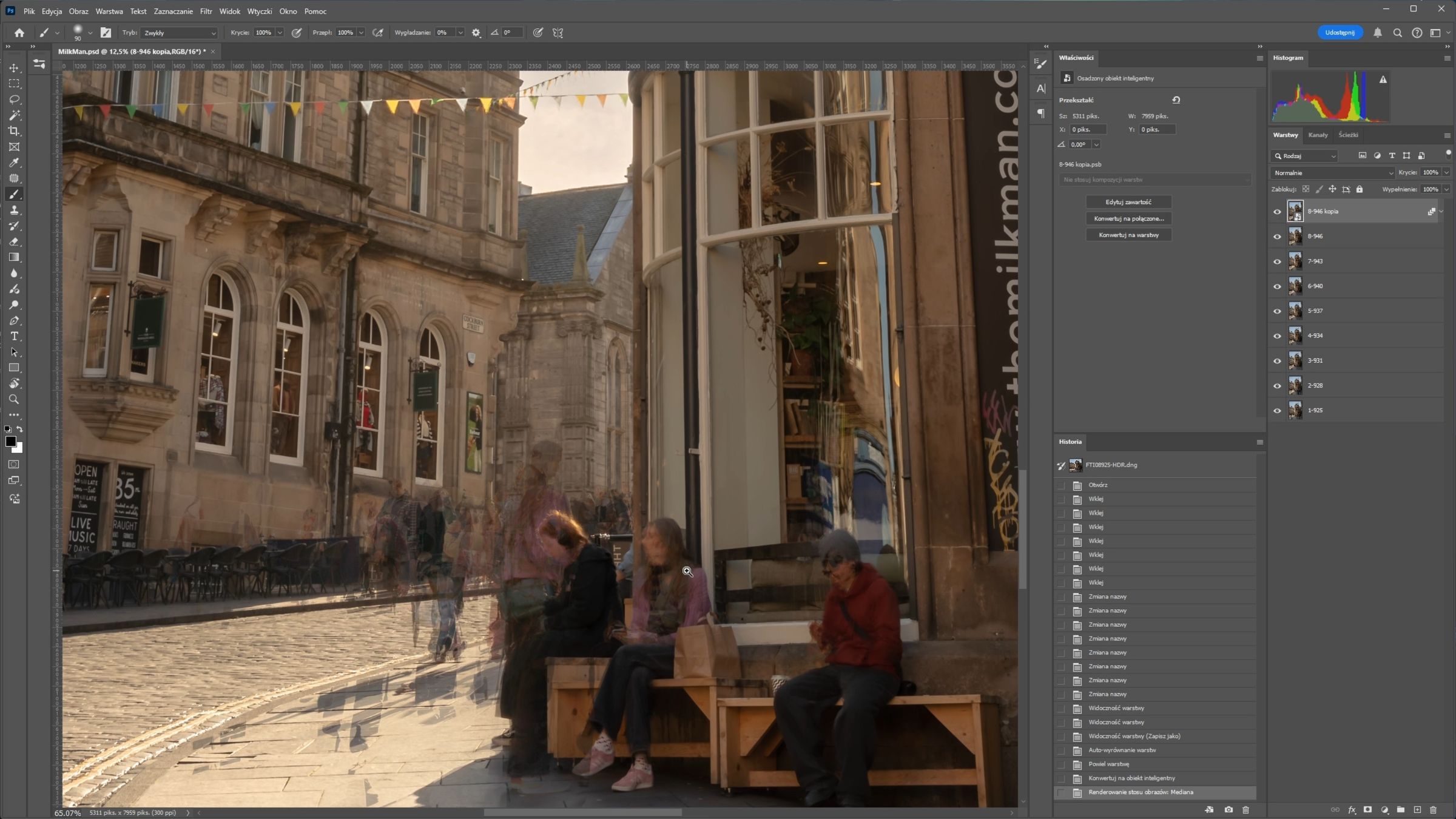Select the Eyedropper tool
This screenshot has height=819, width=1456.
(x=14, y=163)
